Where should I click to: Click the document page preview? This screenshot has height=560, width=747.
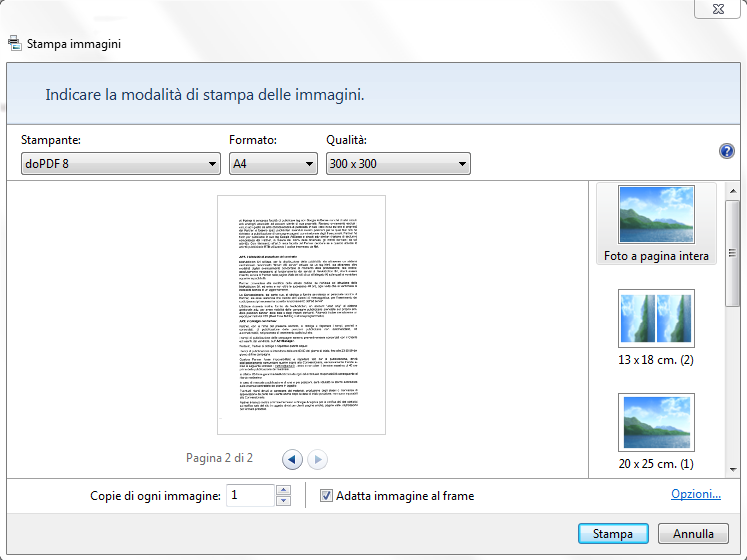click(301, 314)
